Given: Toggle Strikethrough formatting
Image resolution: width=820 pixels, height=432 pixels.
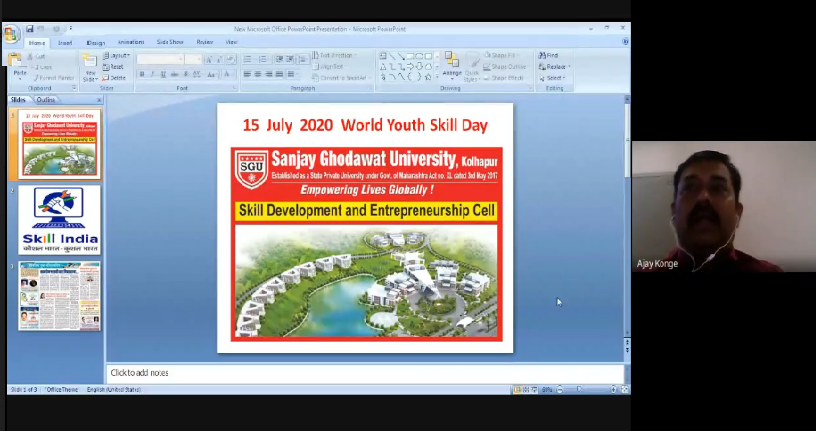Looking at the screenshot, I should 175,75.
